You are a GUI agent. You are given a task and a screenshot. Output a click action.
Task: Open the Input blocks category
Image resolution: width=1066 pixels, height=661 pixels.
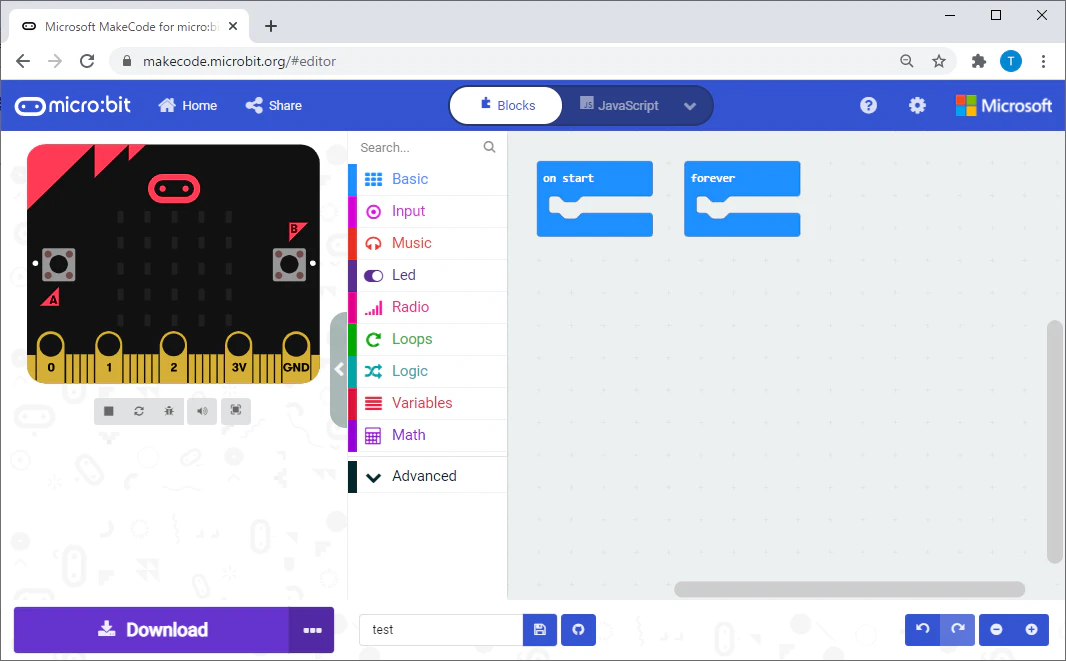(428, 211)
